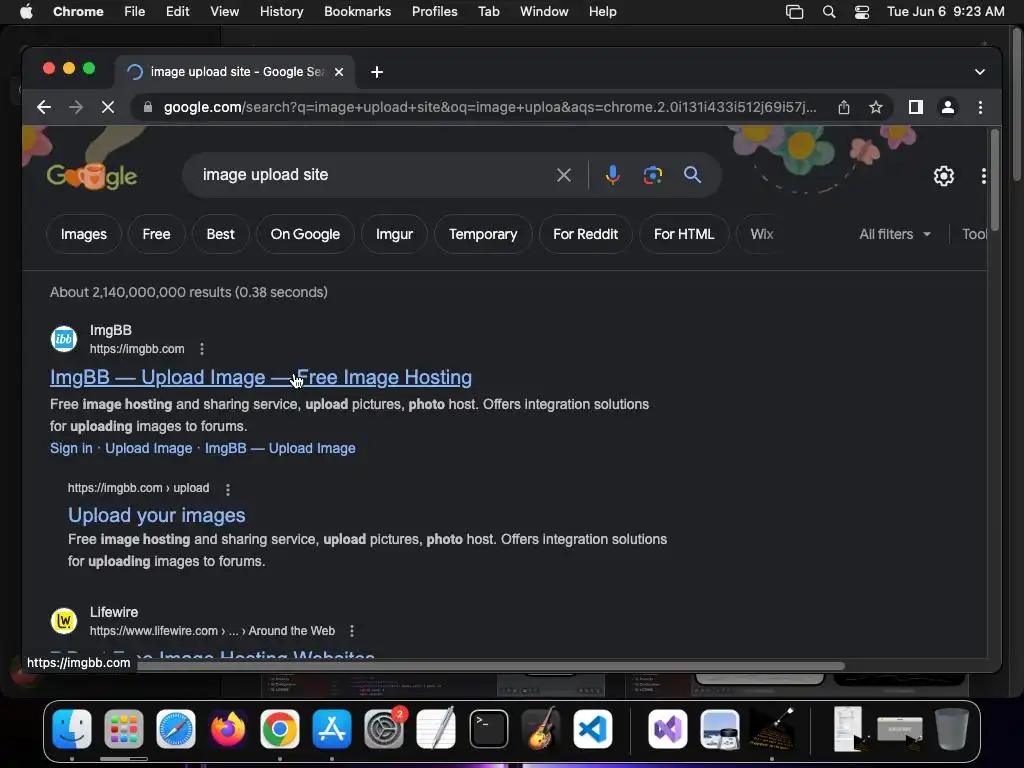Open ImgBB 'Sign in' sitelink
1024x768 pixels.
point(71,448)
